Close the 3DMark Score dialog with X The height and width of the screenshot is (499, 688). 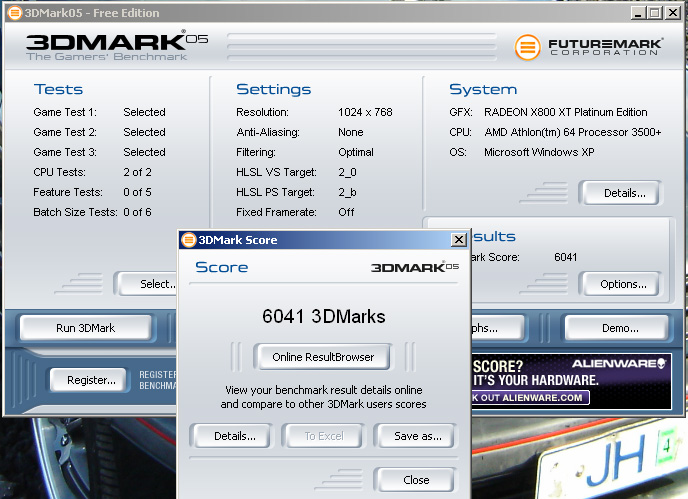(x=458, y=240)
